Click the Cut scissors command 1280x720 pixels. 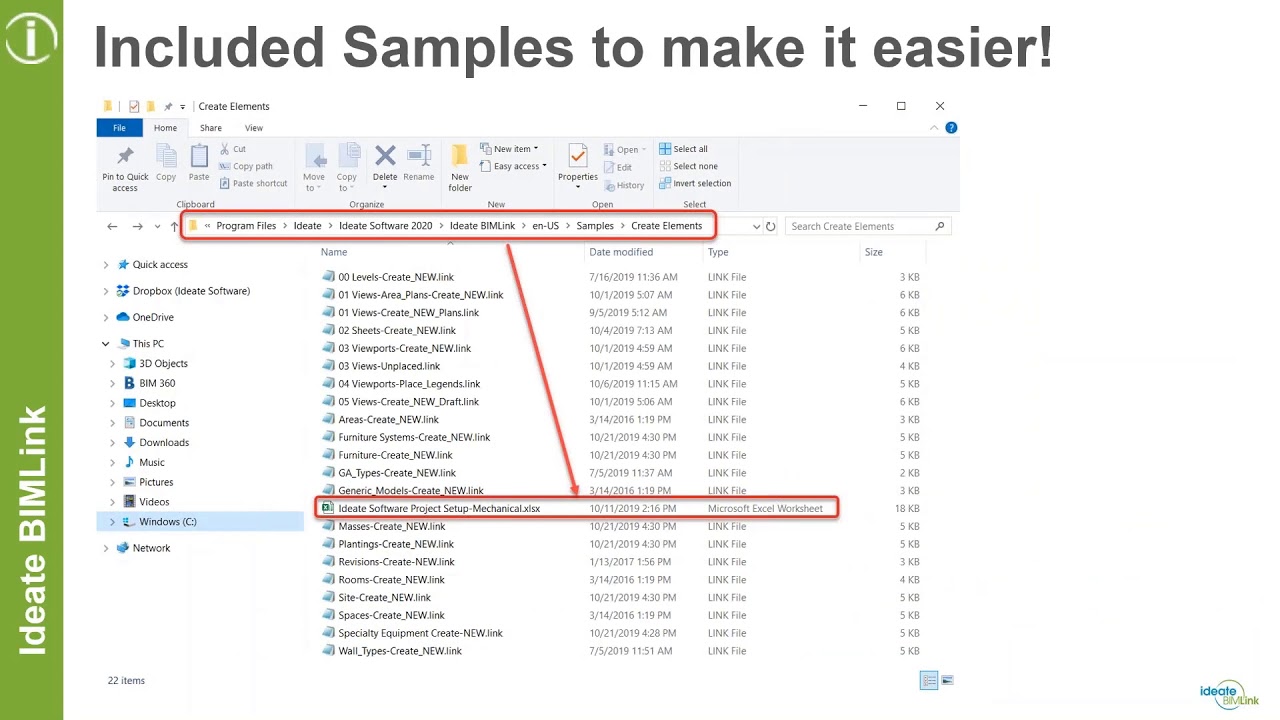point(233,149)
